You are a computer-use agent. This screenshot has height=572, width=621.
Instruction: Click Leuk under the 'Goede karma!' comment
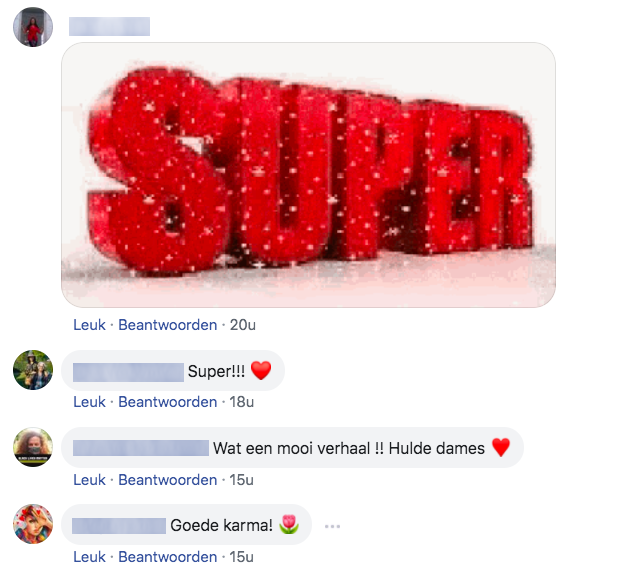click(x=90, y=557)
